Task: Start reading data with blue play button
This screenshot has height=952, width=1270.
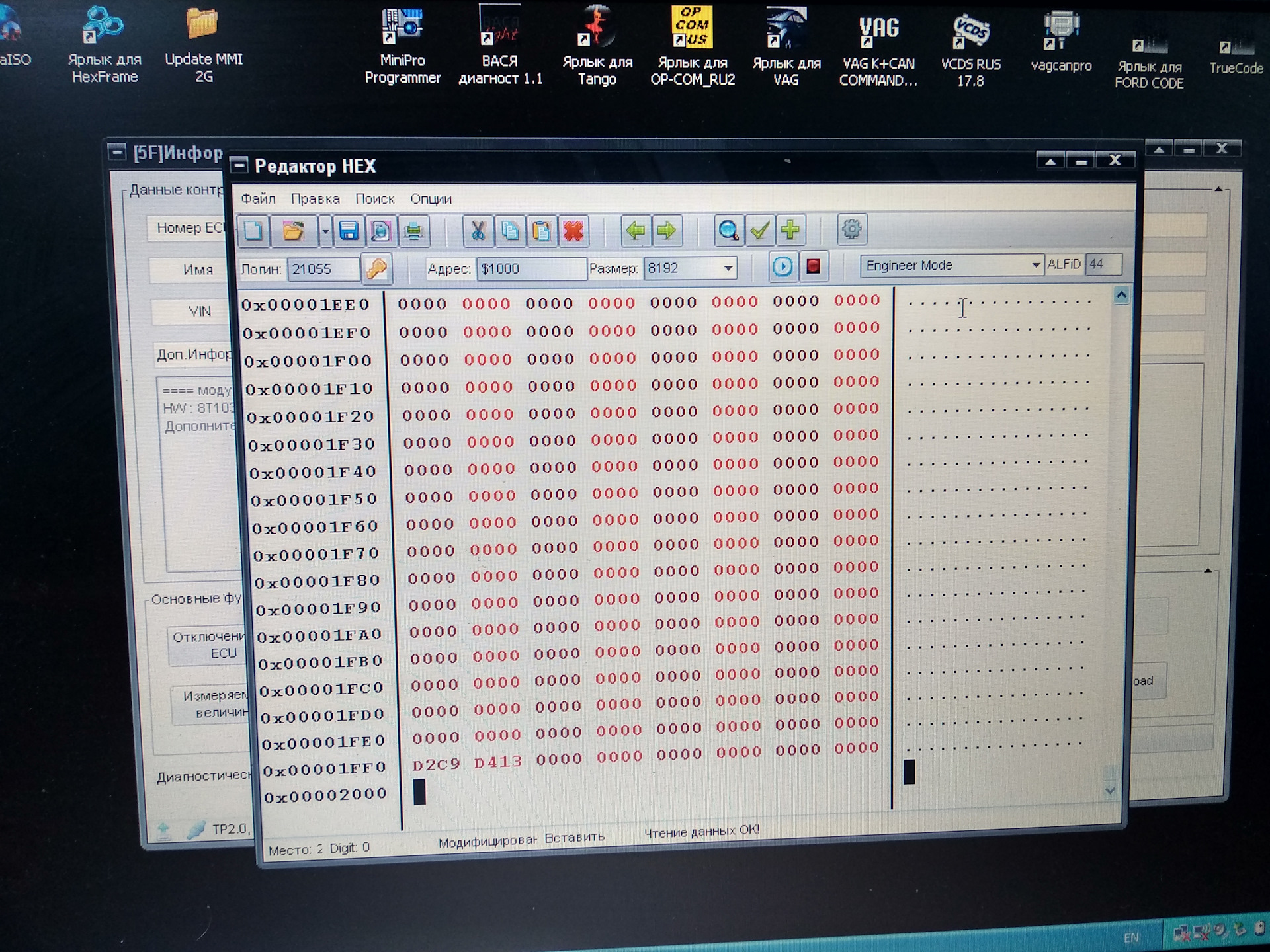Action: 783,266
